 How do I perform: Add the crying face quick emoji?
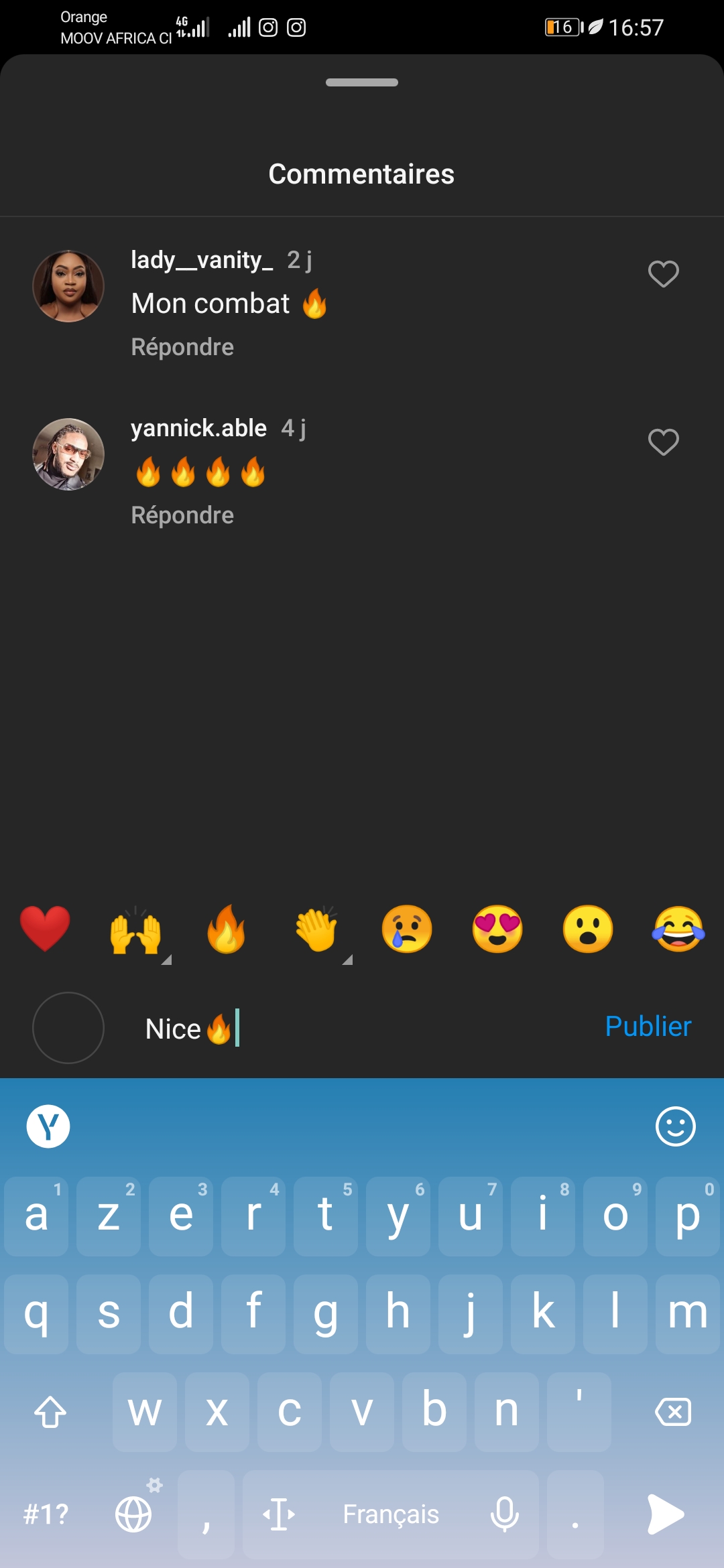coord(407,929)
